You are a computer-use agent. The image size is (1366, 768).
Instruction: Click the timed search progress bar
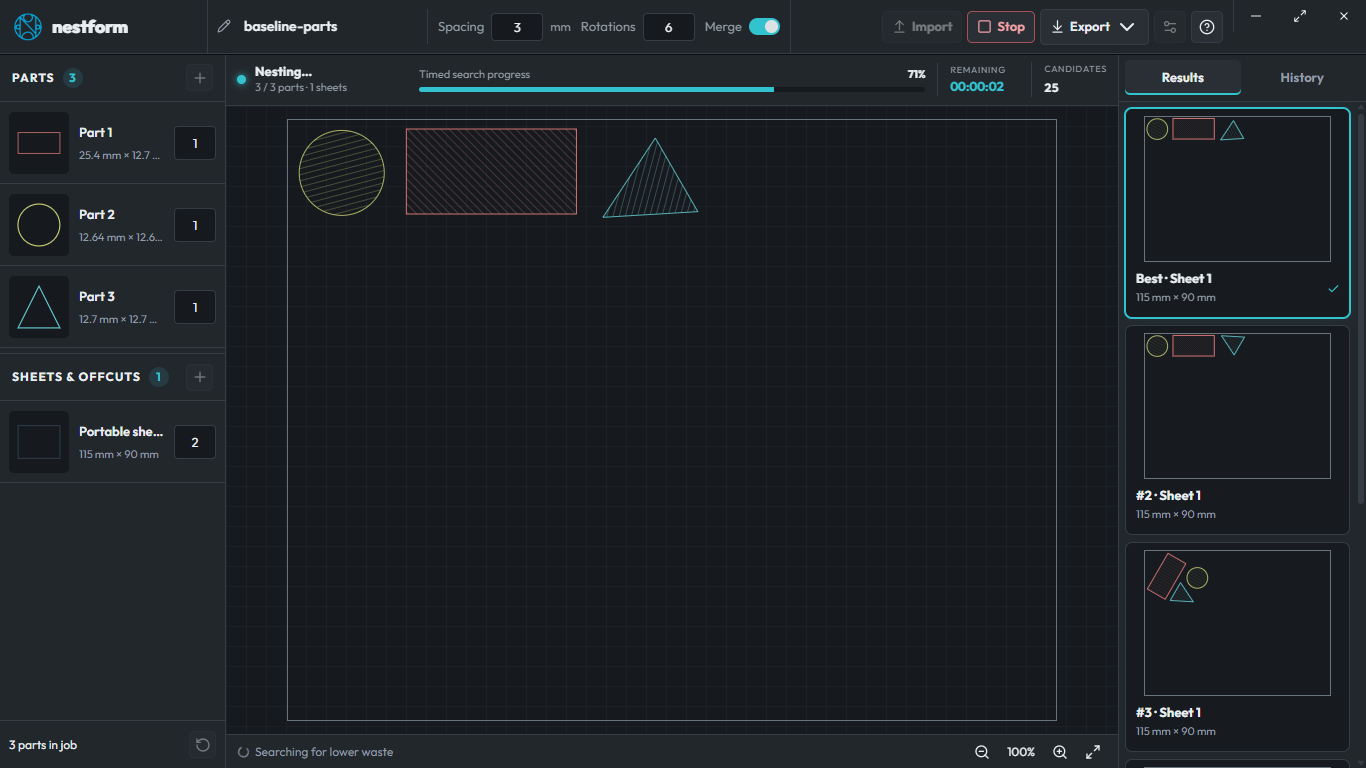672,89
